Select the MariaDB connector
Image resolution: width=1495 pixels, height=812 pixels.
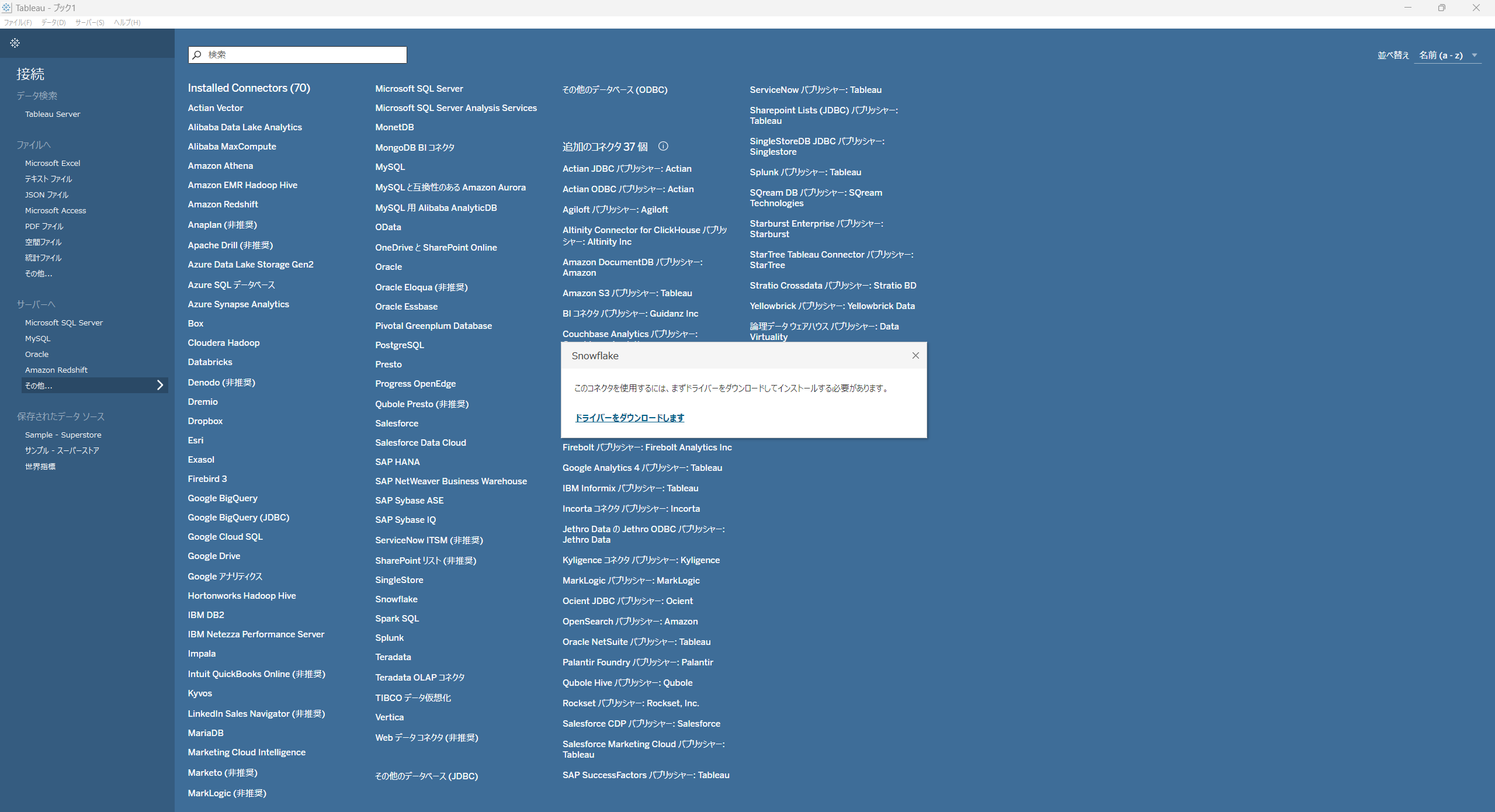[206, 733]
